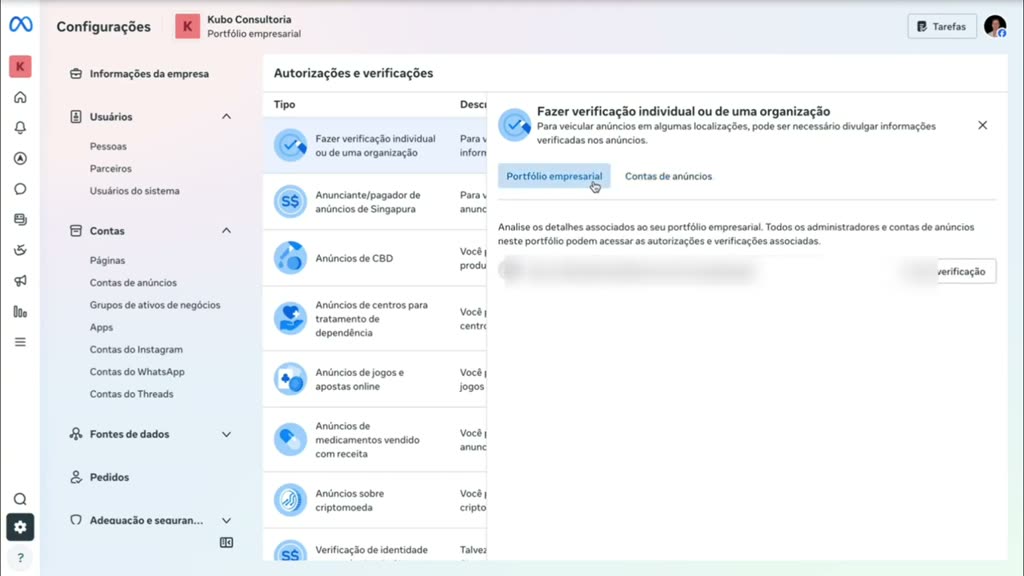
Task: Open notifications bell icon
Action: click(x=20, y=127)
